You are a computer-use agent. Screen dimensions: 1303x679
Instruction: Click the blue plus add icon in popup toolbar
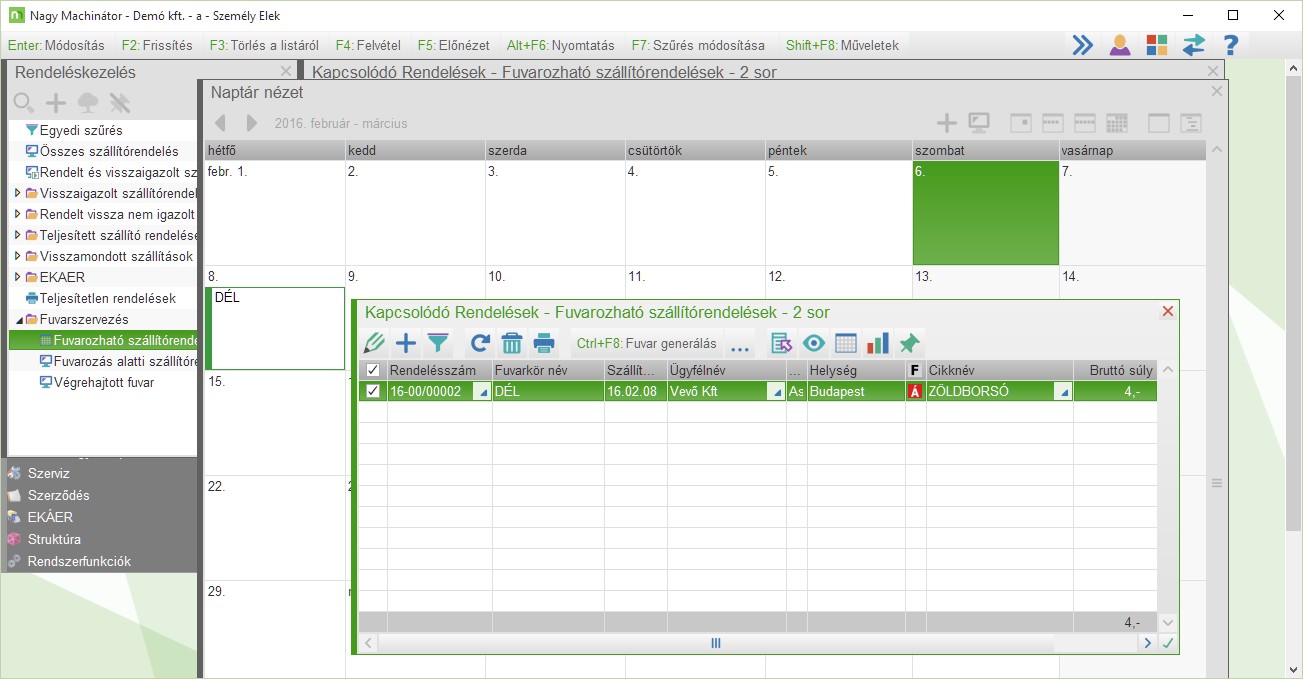(406, 343)
